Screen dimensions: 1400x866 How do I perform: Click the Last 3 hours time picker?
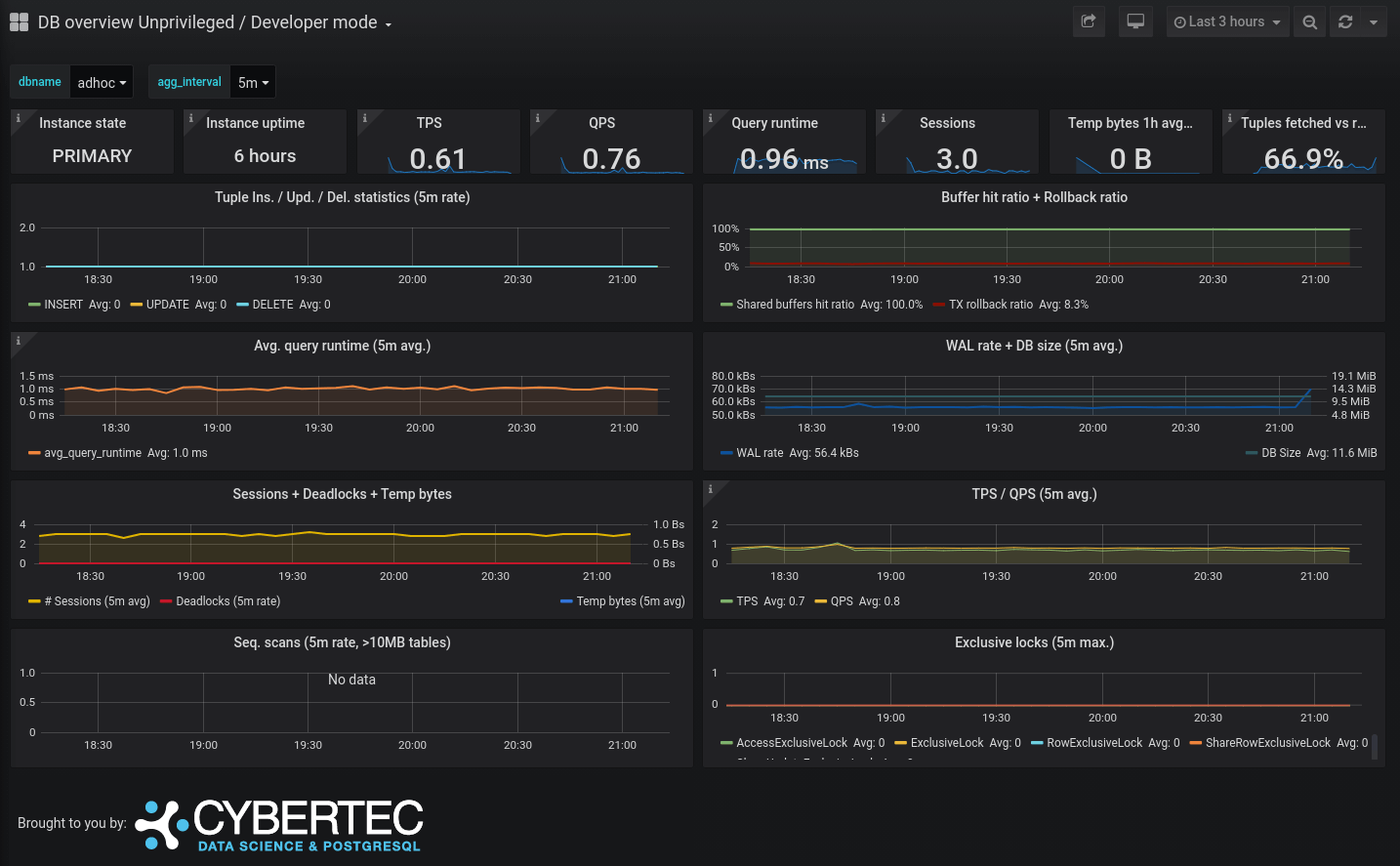coord(1227,21)
